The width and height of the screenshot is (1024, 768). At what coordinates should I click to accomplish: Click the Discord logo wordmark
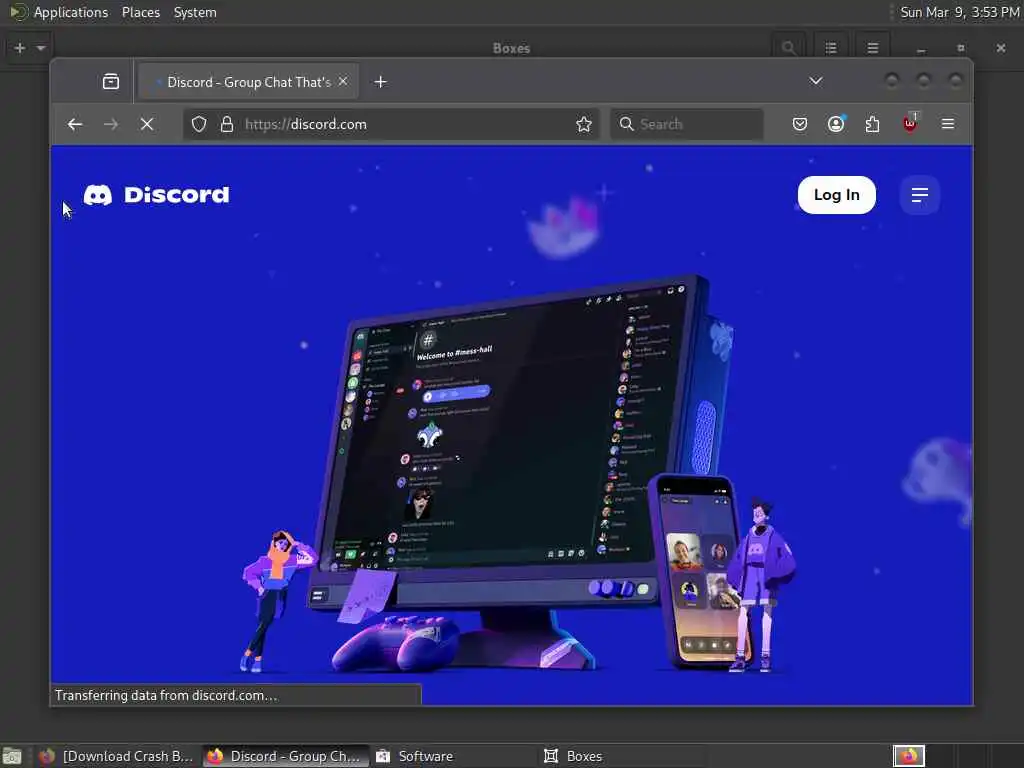coord(157,195)
